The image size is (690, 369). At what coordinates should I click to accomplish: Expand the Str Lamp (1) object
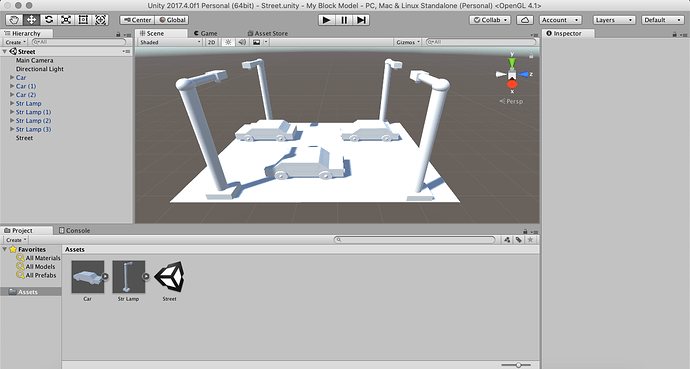pyautogui.click(x=12, y=112)
